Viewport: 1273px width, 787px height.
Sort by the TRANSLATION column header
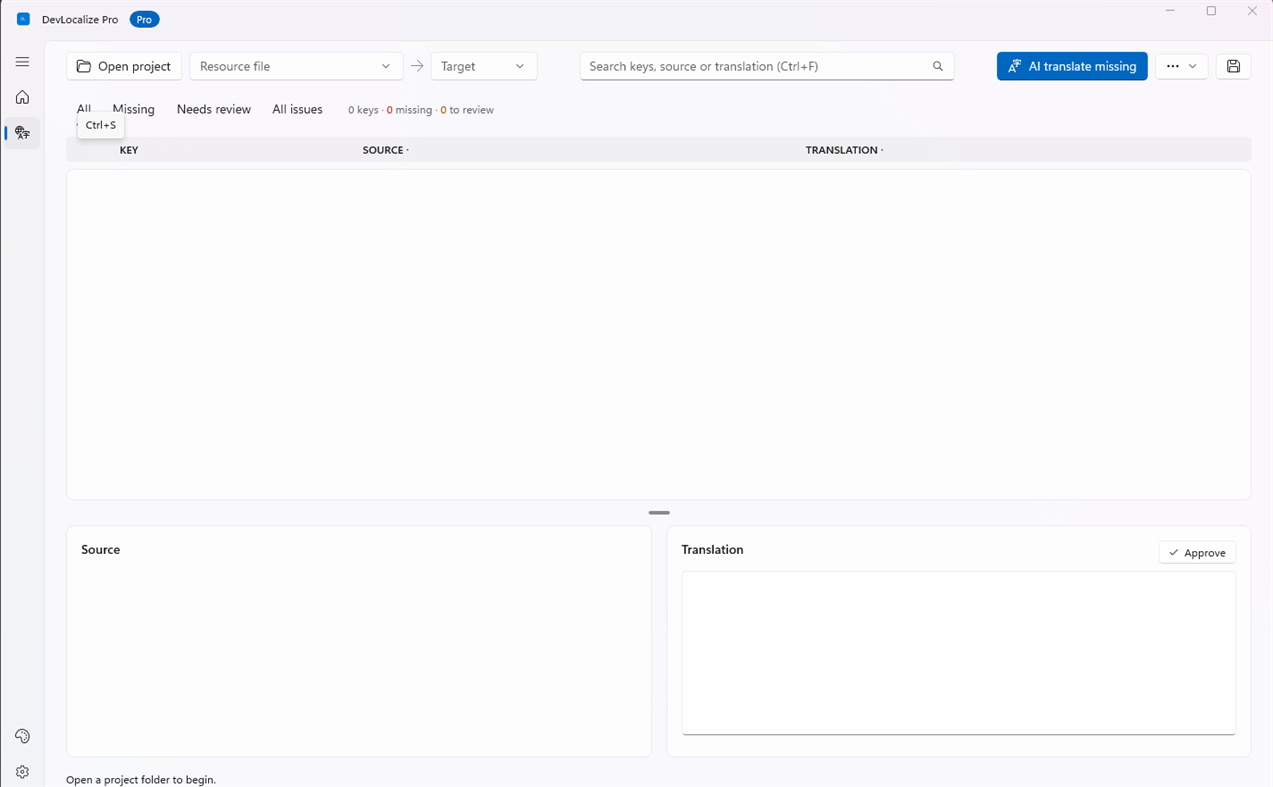(844, 150)
